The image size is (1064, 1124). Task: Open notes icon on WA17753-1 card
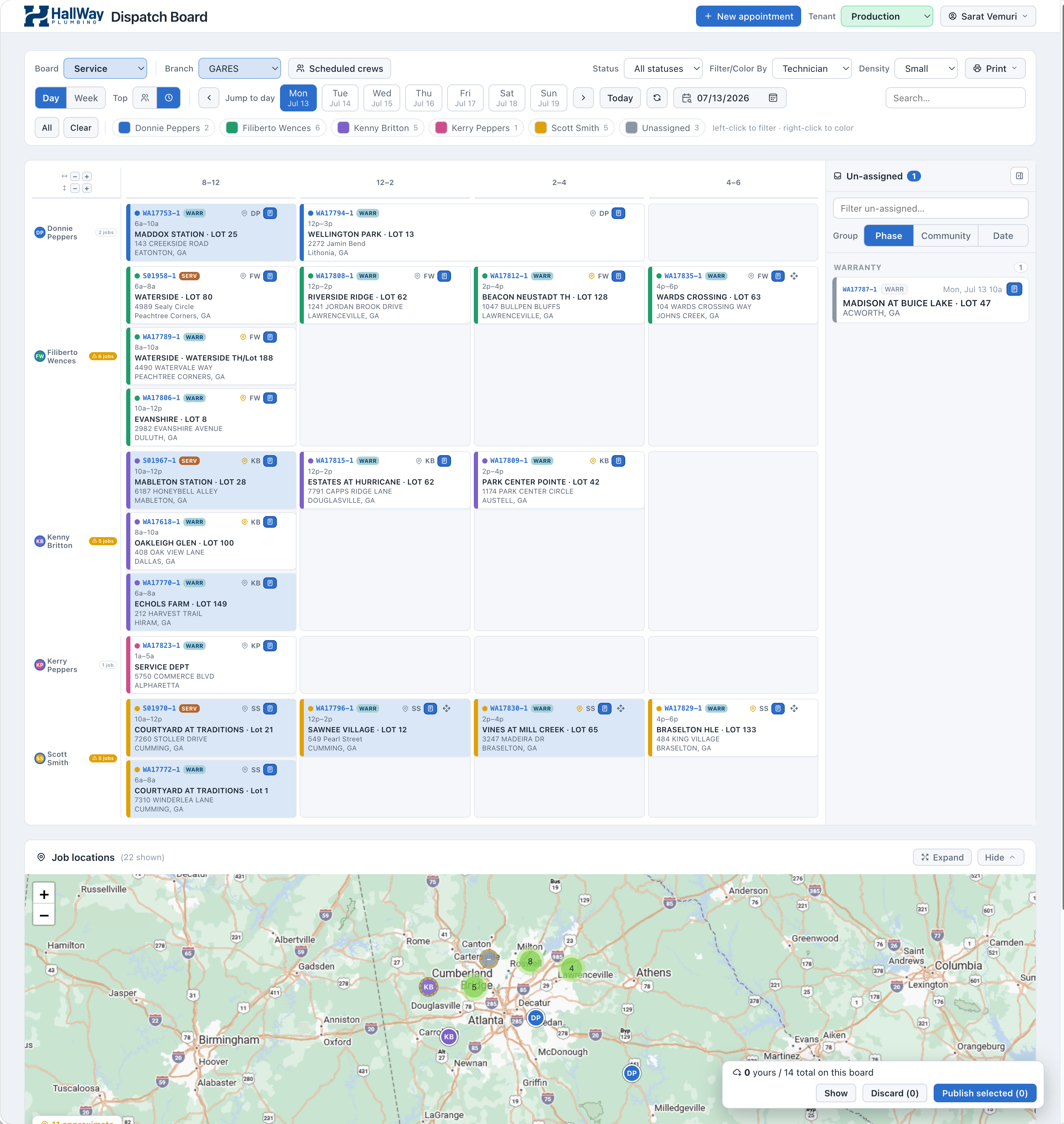coord(271,213)
